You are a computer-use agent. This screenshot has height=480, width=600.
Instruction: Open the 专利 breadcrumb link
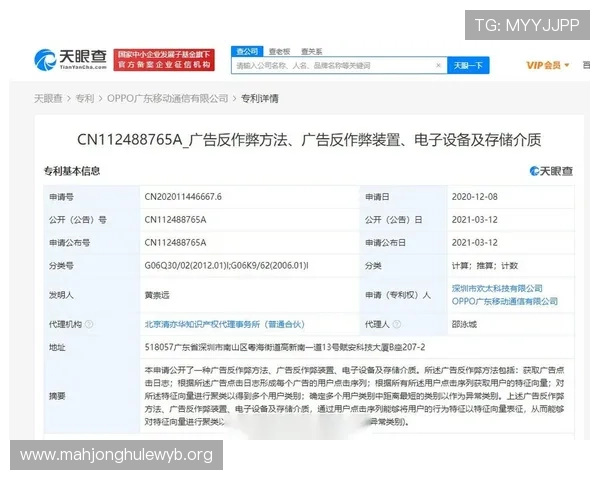(85, 99)
